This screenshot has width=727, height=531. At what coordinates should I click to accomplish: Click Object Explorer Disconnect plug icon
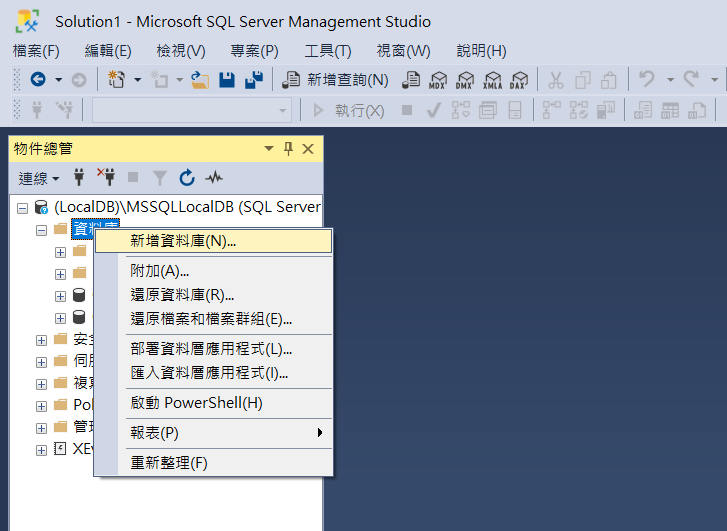pyautogui.click(x=106, y=177)
